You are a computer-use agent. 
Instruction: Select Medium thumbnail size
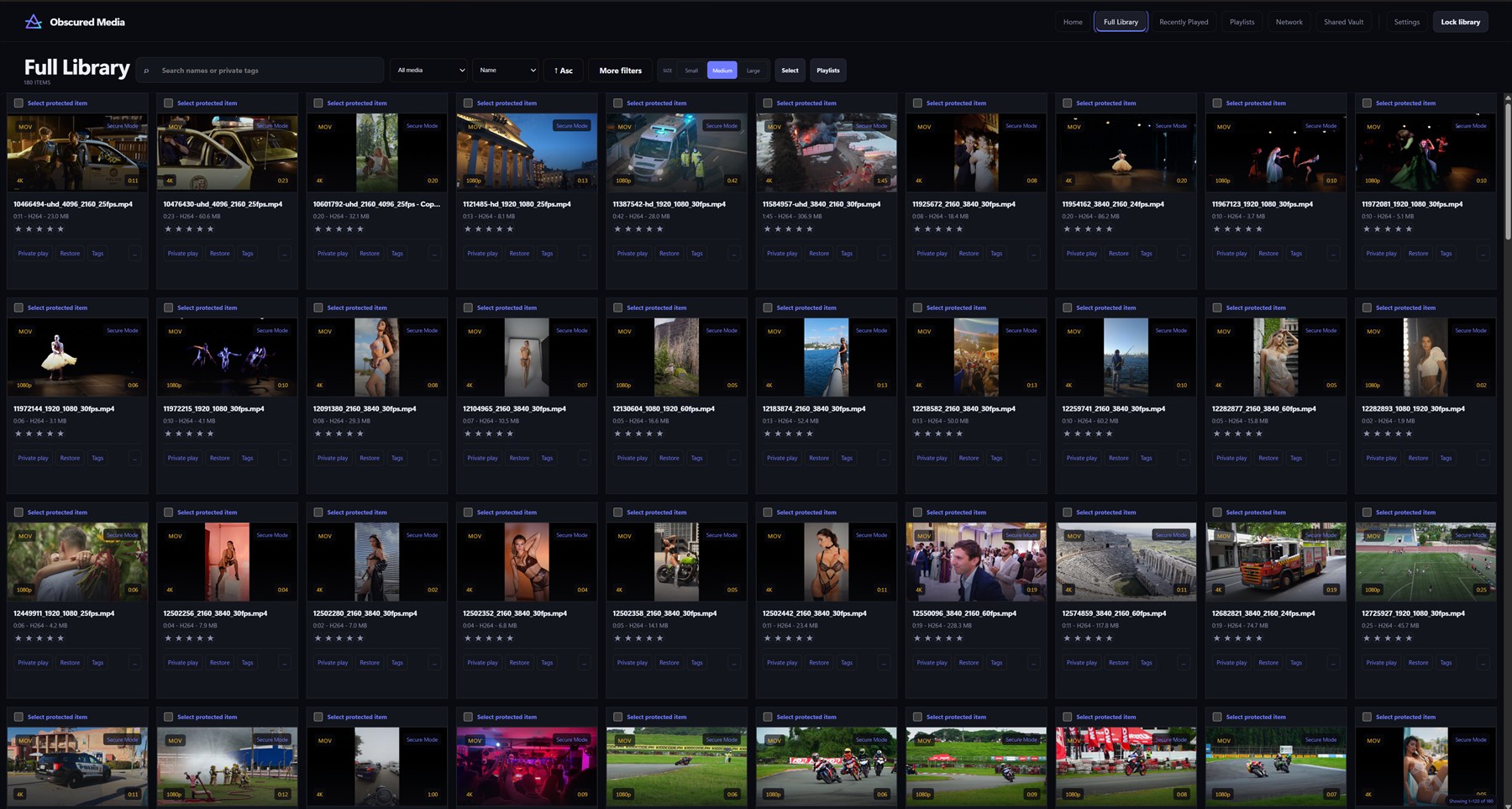tap(722, 71)
